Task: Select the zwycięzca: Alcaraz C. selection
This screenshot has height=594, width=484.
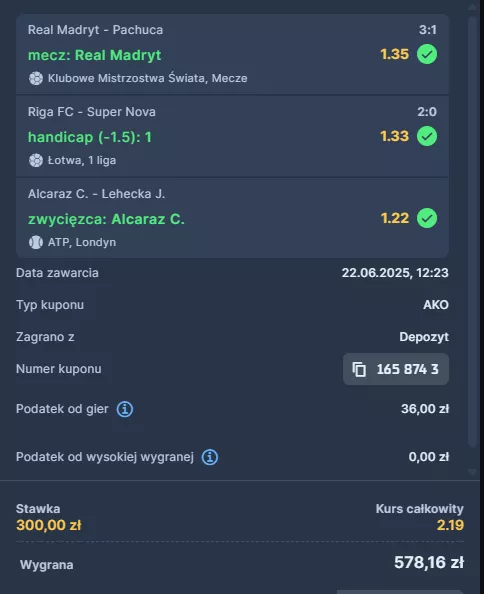Action: point(106,219)
